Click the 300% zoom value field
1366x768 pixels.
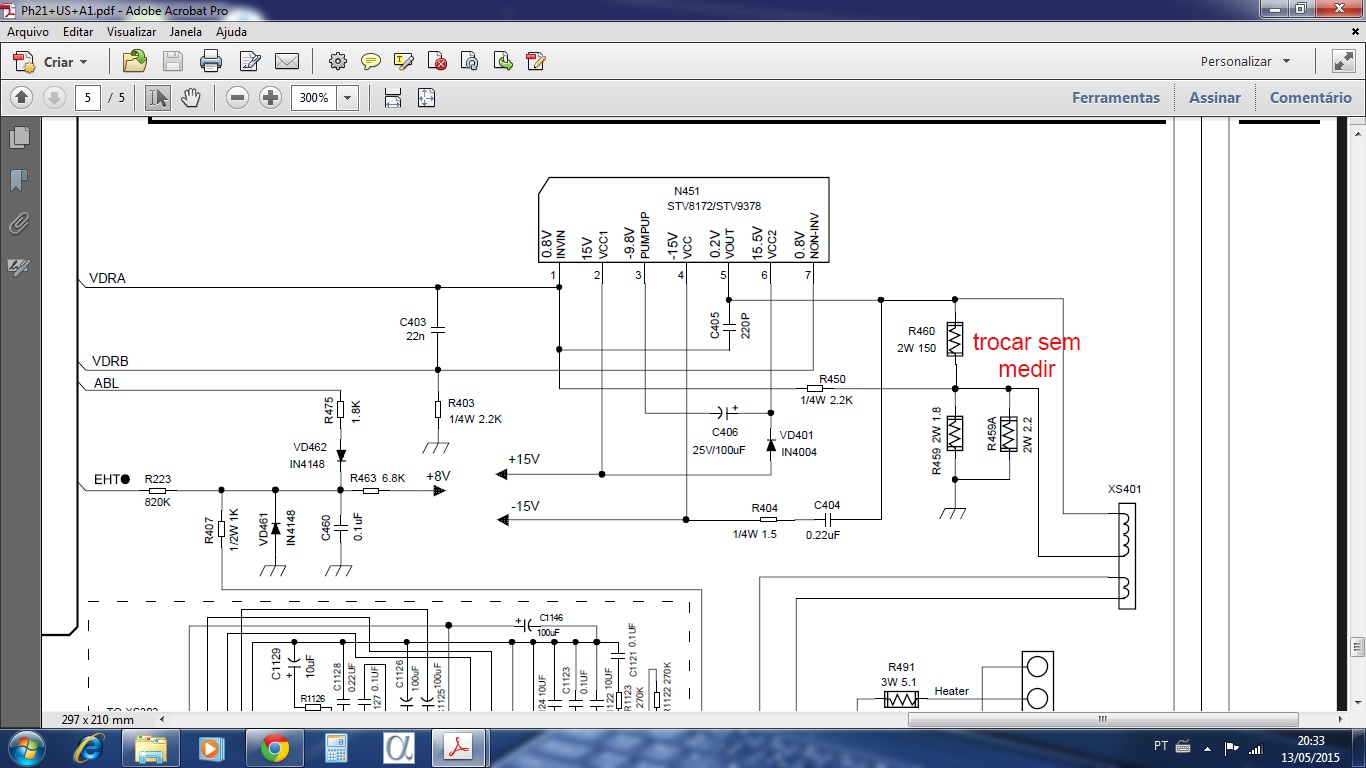pos(314,98)
